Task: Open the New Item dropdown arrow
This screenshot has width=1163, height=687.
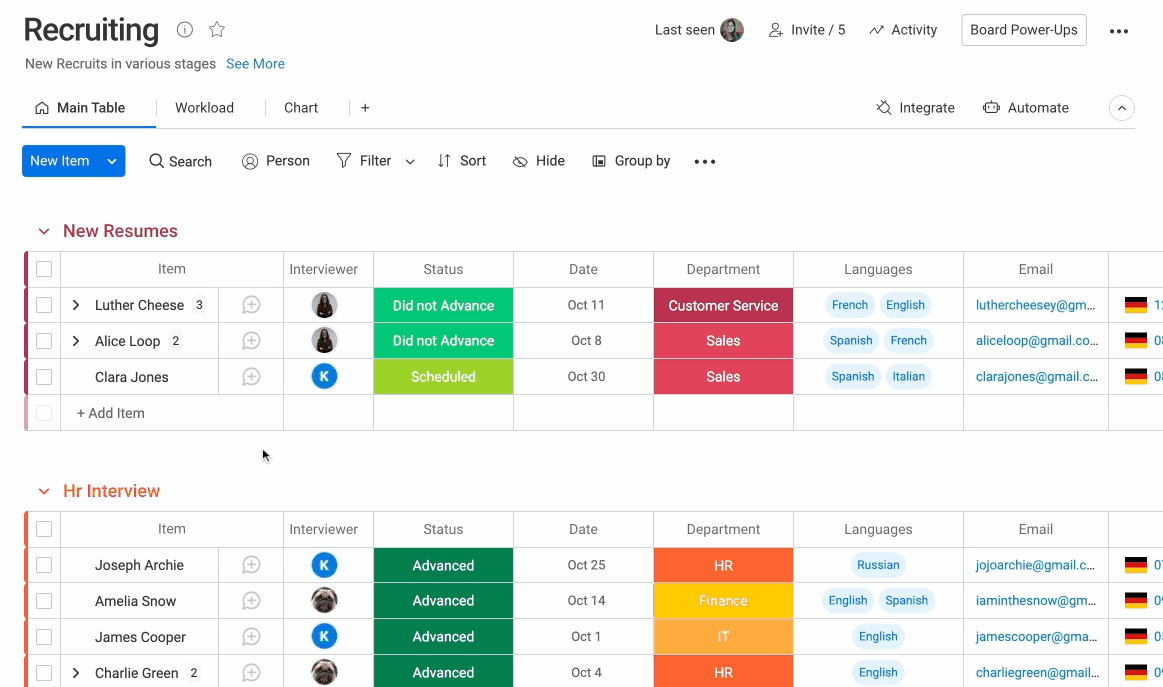Action: (x=112, y=161)
